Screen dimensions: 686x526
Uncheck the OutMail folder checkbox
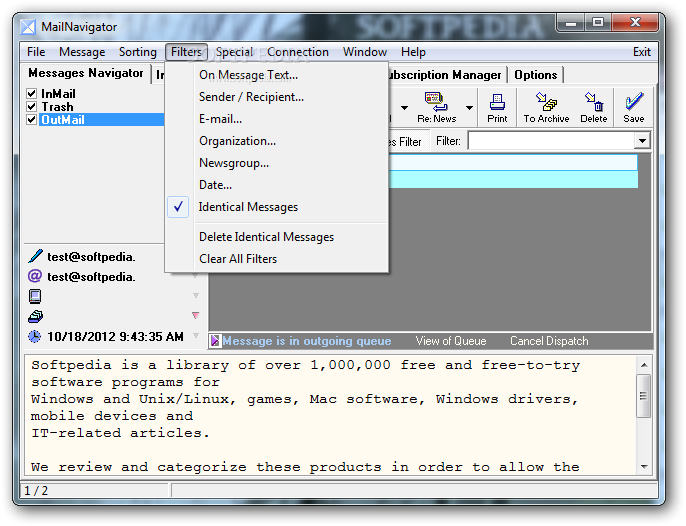(32, 119)
